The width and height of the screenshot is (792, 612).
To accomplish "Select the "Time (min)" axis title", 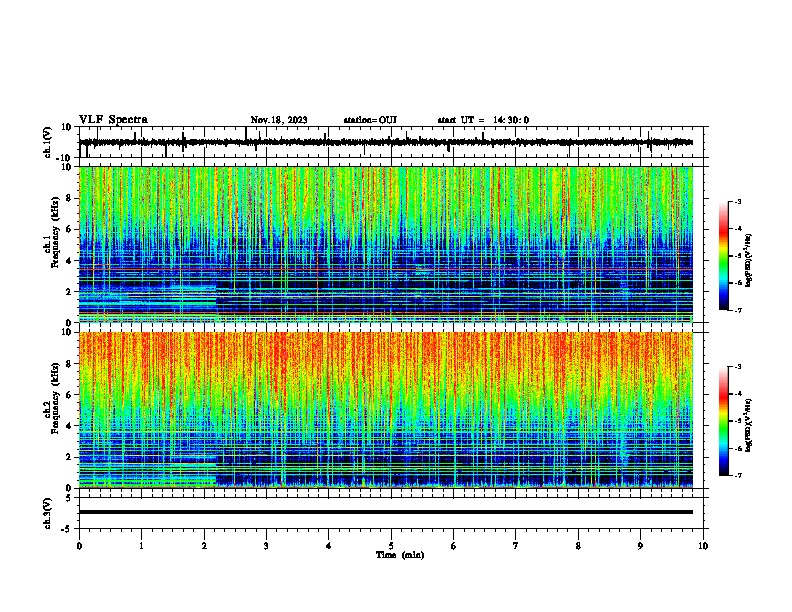I will tap(400, 555).
